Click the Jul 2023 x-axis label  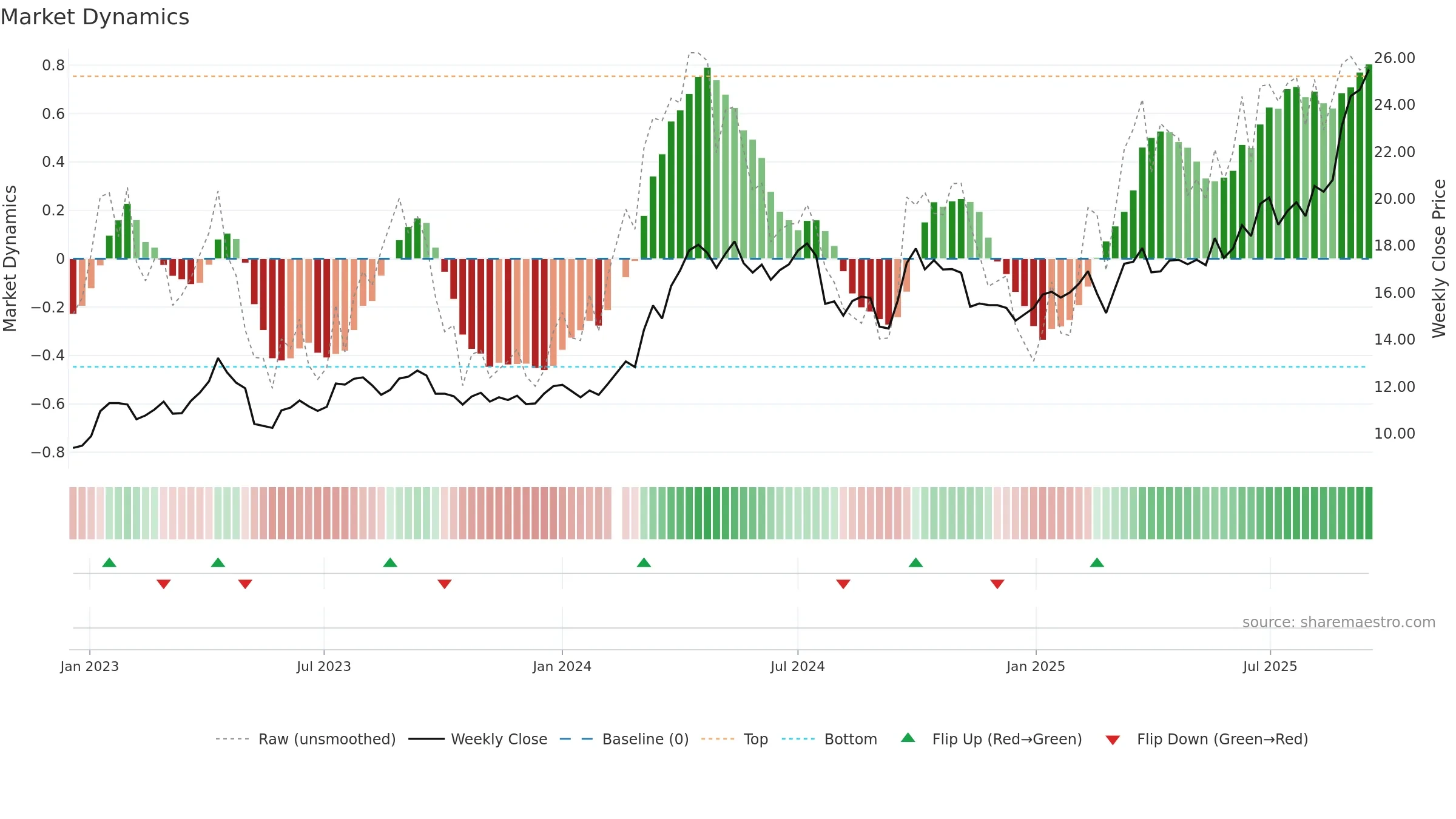[324, 666]
